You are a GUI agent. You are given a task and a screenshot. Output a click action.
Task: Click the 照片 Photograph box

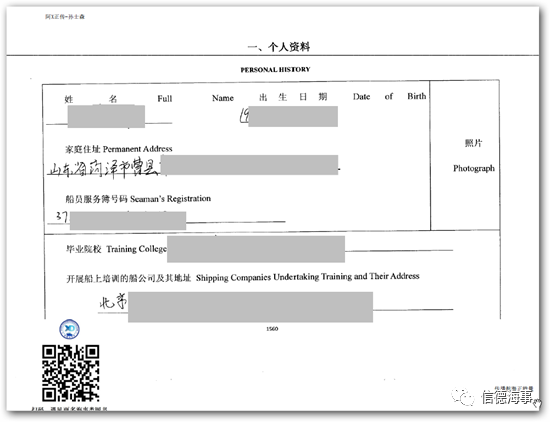[465, 155]
